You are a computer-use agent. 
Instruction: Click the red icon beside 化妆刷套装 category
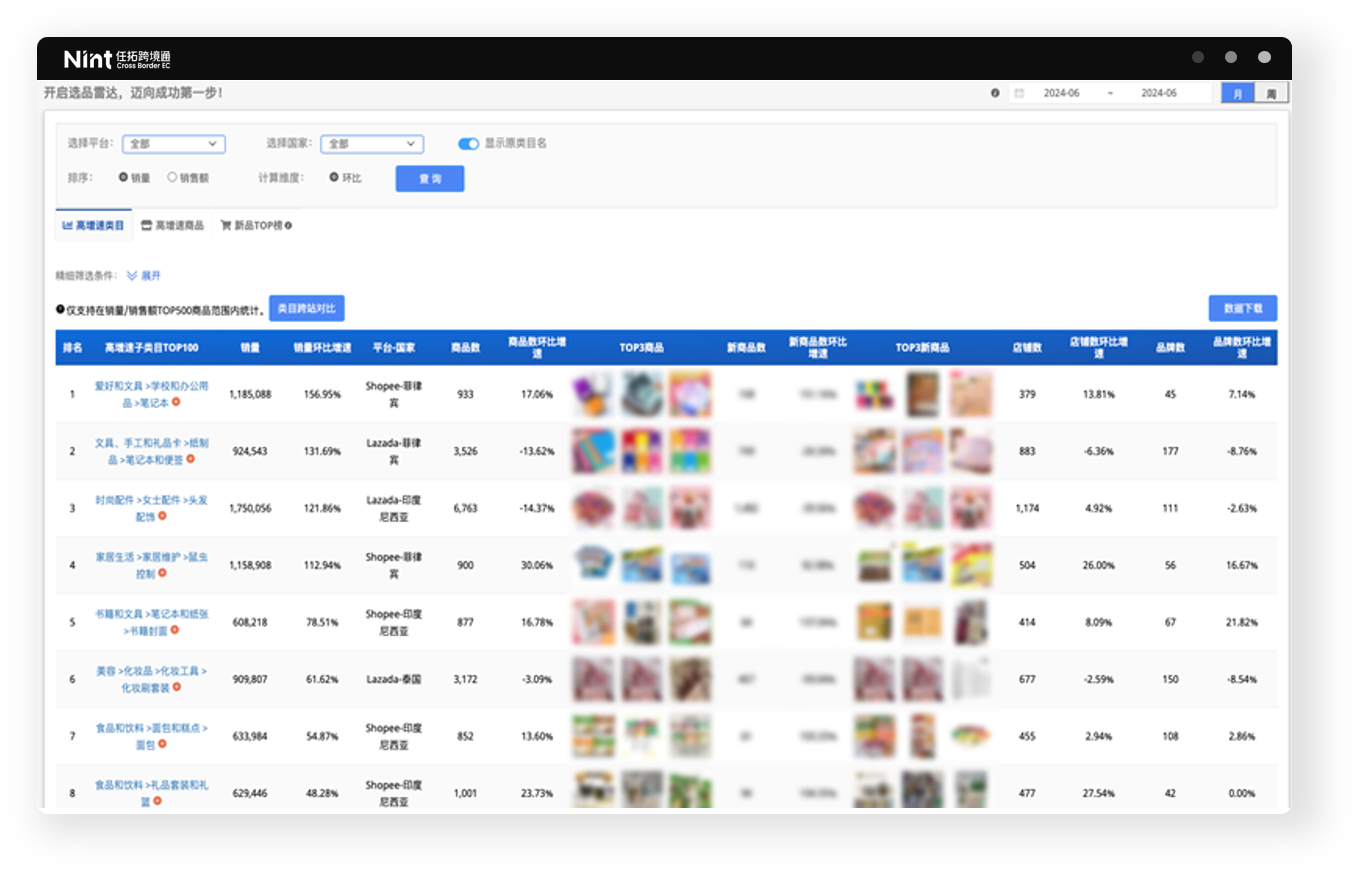point(176,687)
